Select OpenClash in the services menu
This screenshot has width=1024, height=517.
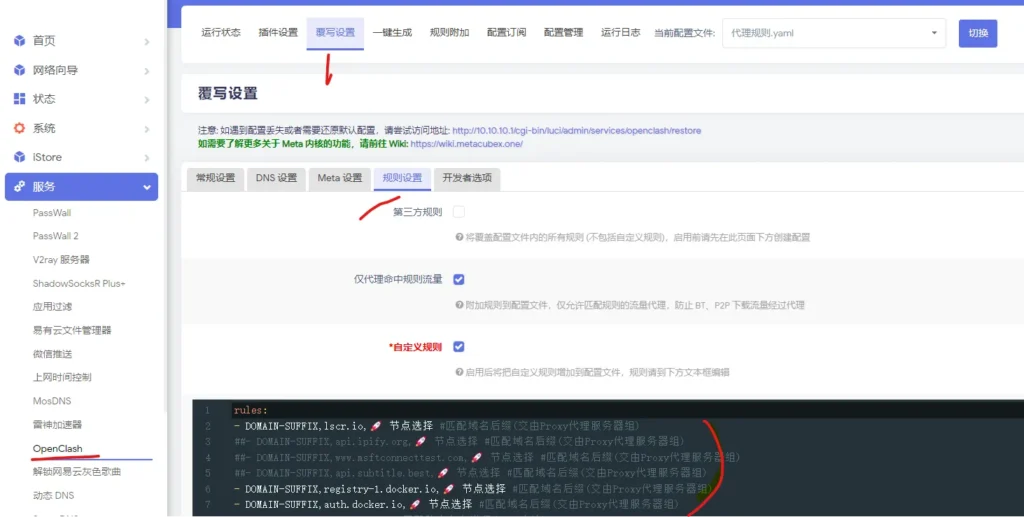tap(57, 448)
